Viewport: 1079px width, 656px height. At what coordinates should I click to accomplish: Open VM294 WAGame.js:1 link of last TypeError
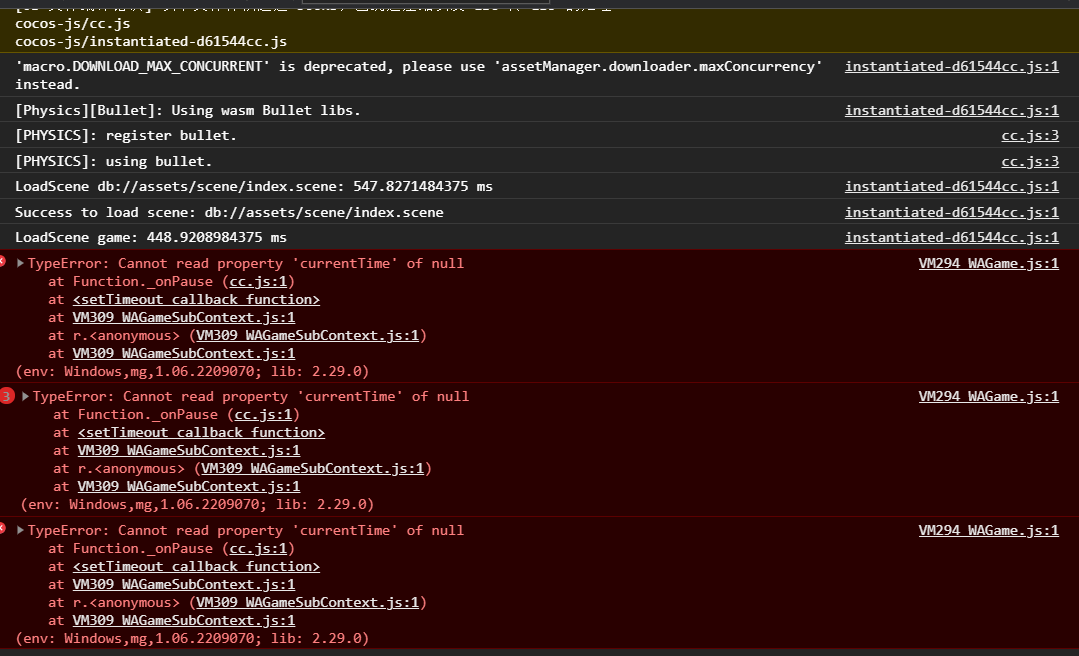[988, 531]
